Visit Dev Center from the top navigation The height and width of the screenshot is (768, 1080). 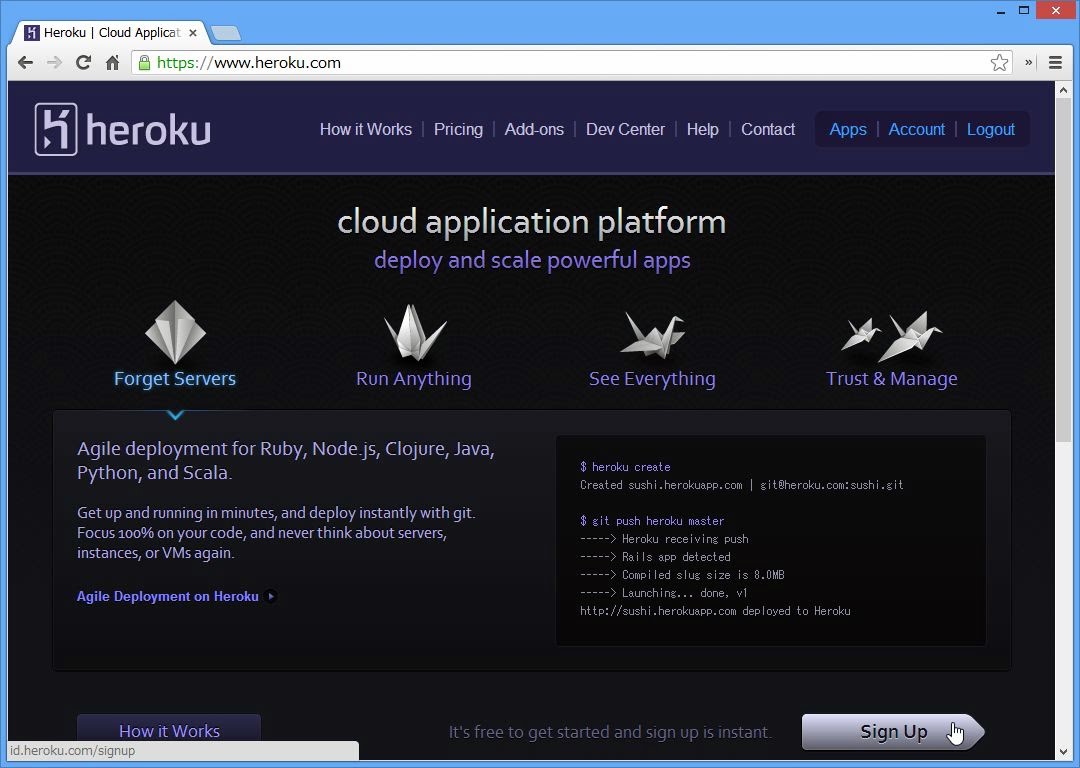click(625, 129)
